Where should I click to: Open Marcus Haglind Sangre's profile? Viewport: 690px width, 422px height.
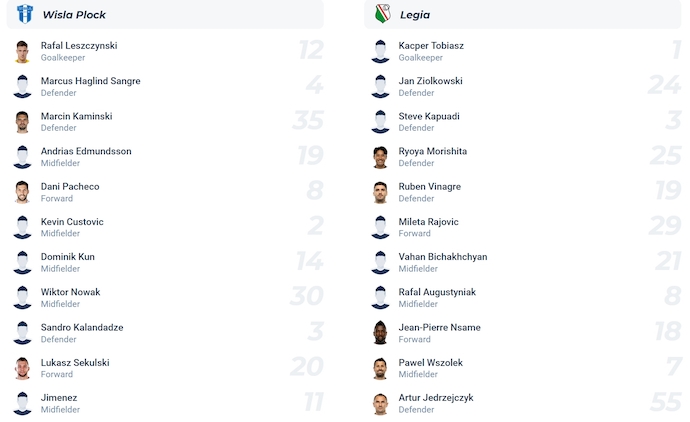point(90,81)
